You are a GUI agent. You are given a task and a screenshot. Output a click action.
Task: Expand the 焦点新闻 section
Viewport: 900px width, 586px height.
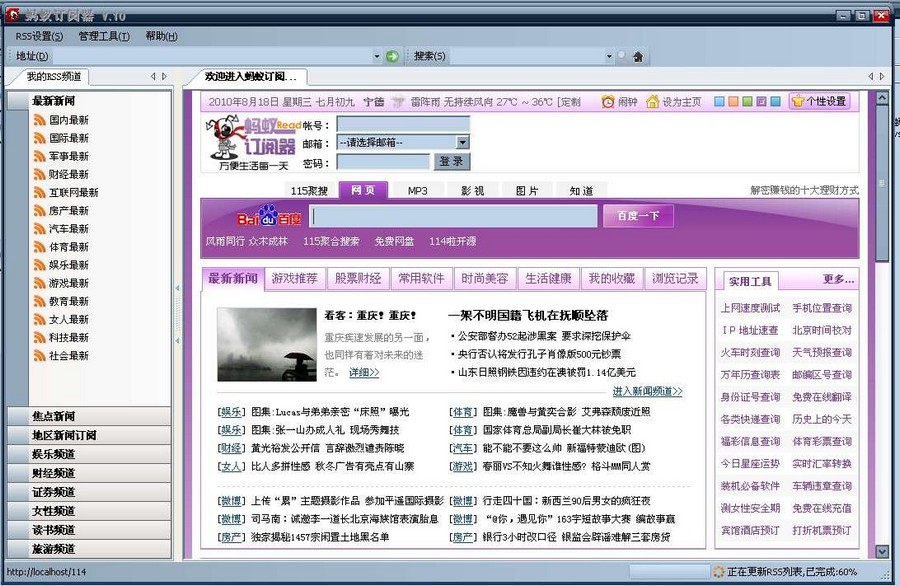pos(90,416)
